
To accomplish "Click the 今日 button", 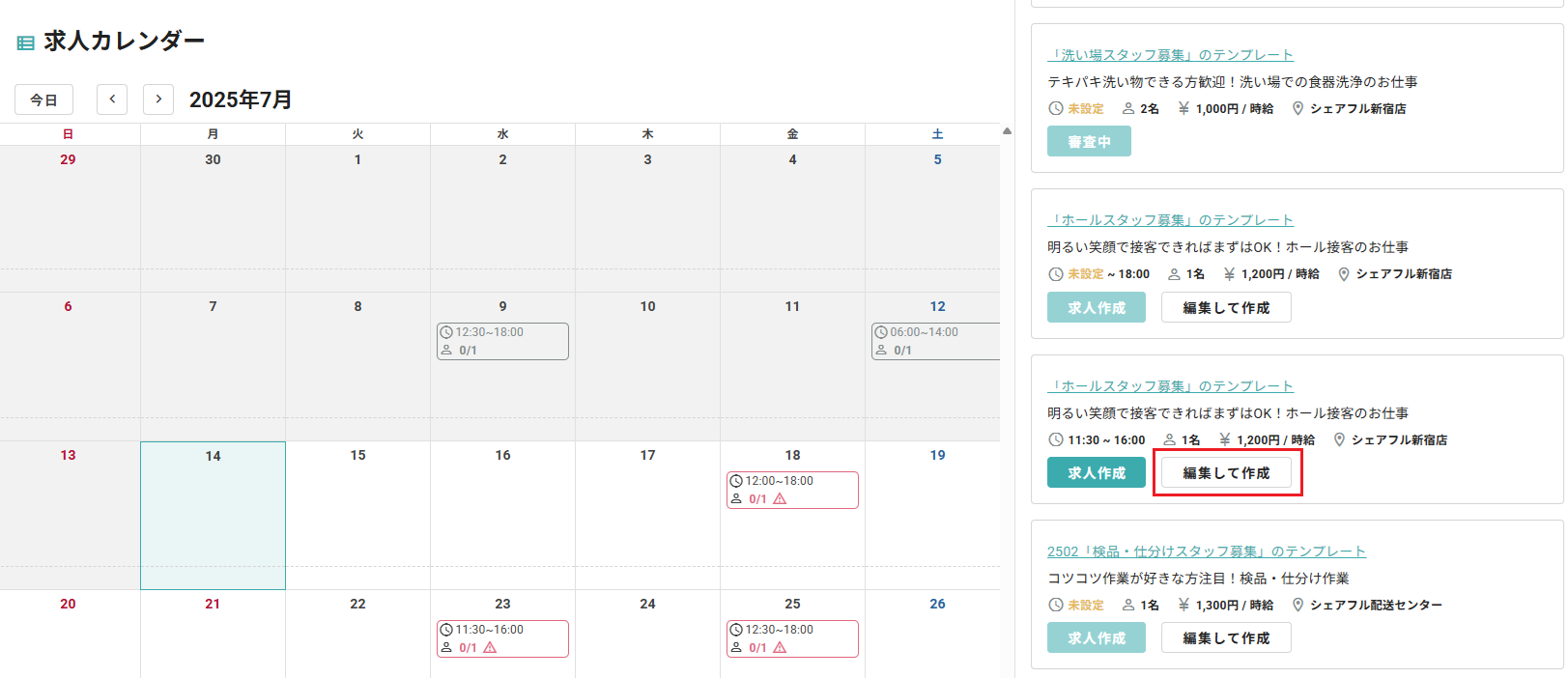I will [x=43, y=99].
